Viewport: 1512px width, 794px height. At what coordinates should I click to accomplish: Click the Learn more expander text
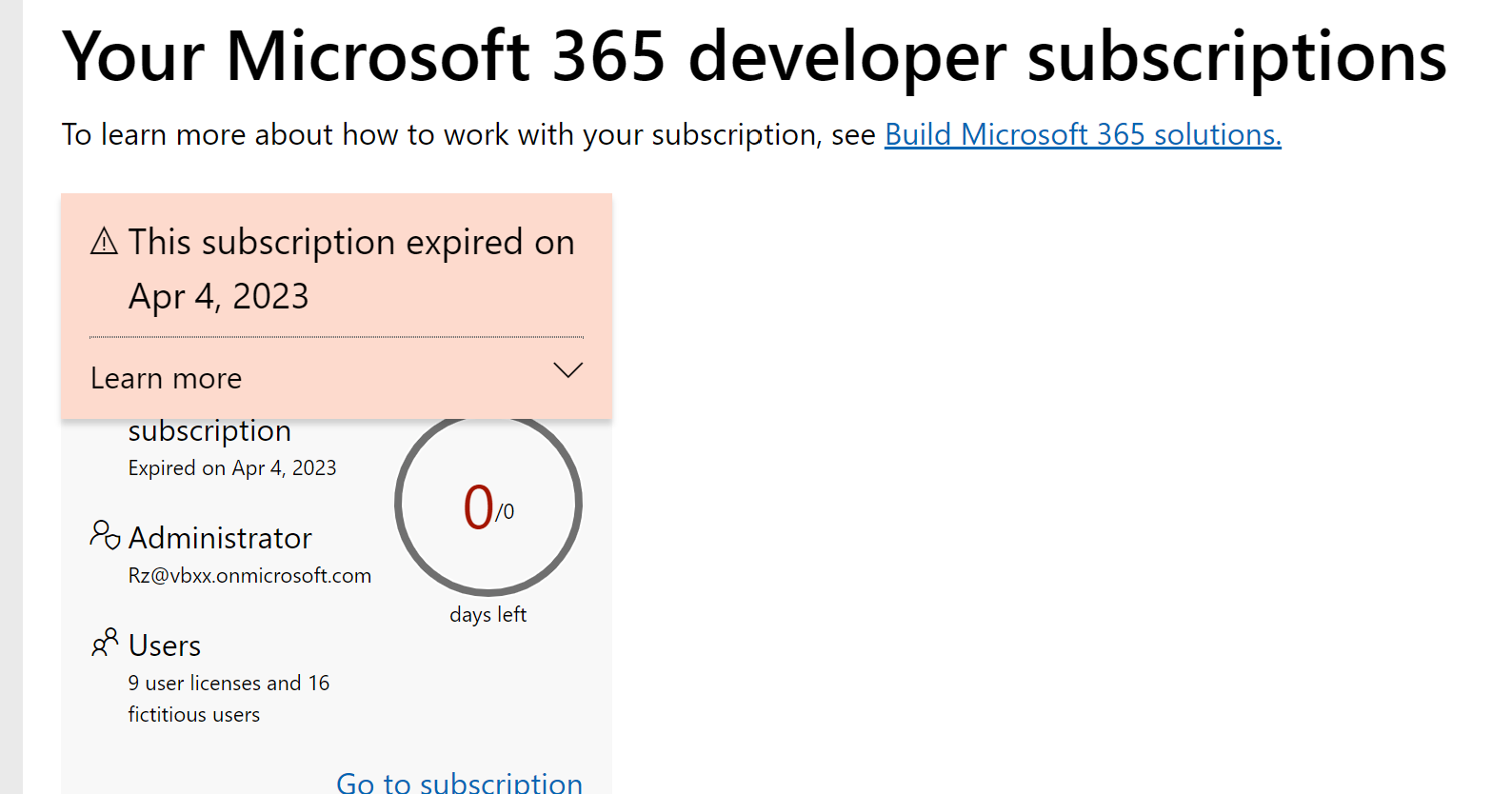click(x=167, y=379)
